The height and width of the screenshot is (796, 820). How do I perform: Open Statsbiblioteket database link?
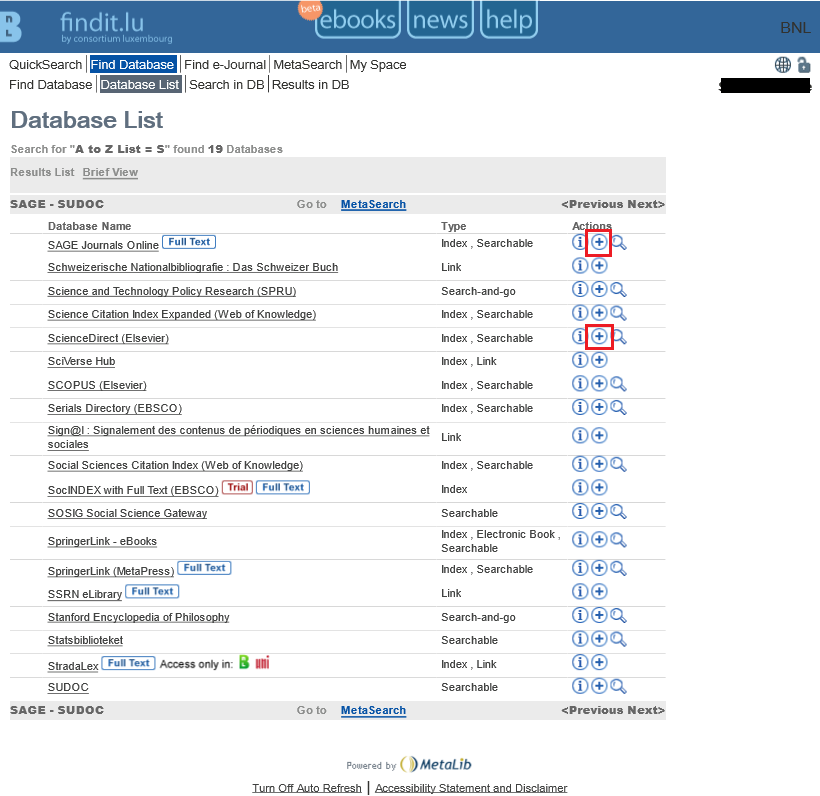coord(85,640)
